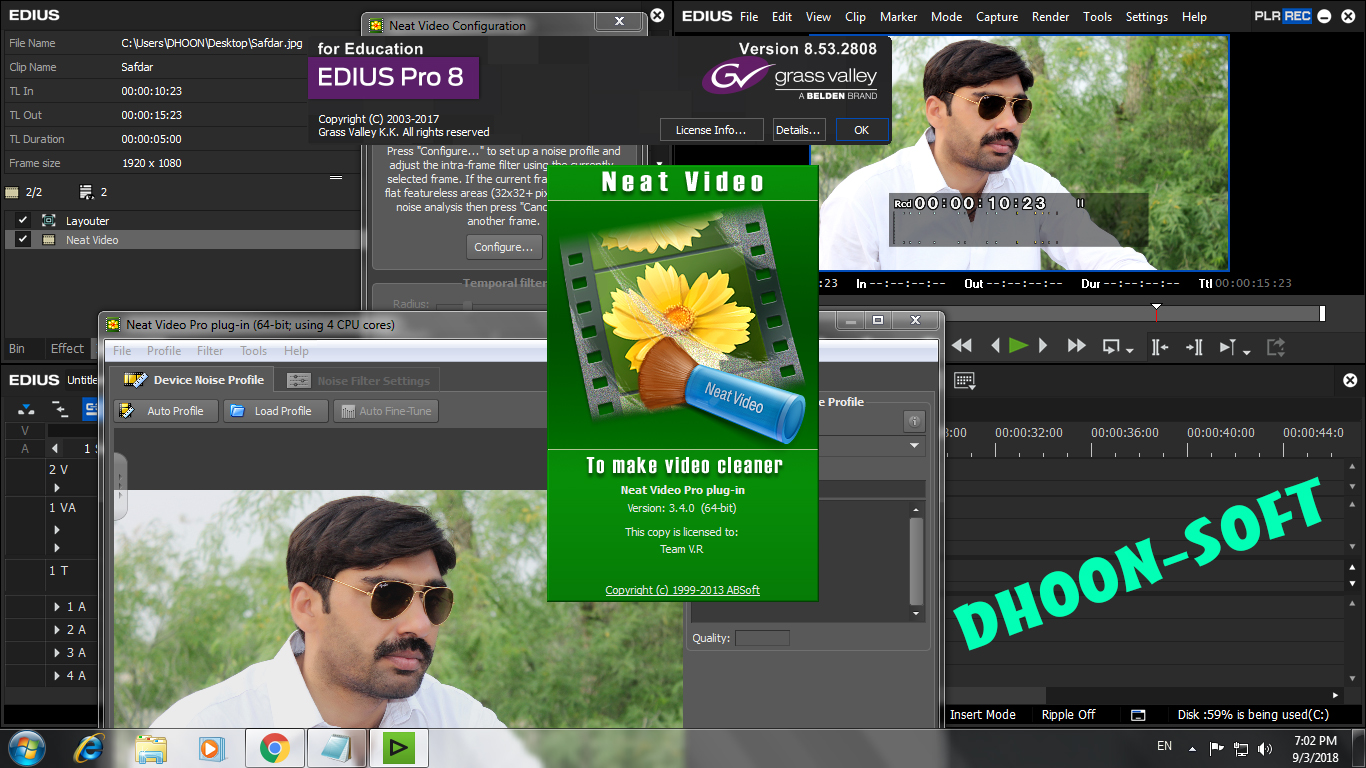The width and height of the screenshot is (1366, 768).
Task: Click the sequence mode icon on the timeline toolbar
Action: pyautogui.click(x=27, y=409)
